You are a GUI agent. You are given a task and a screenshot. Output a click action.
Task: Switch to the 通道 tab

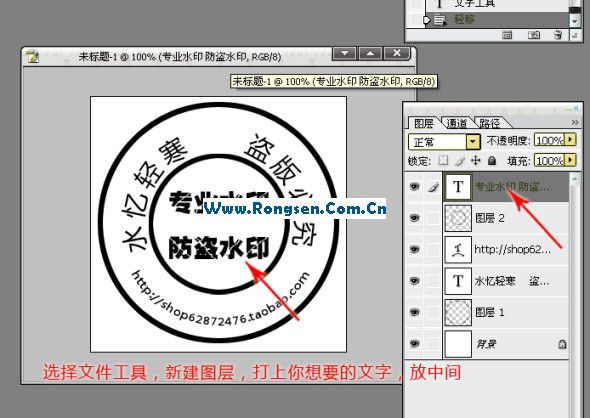coord(456,123)
